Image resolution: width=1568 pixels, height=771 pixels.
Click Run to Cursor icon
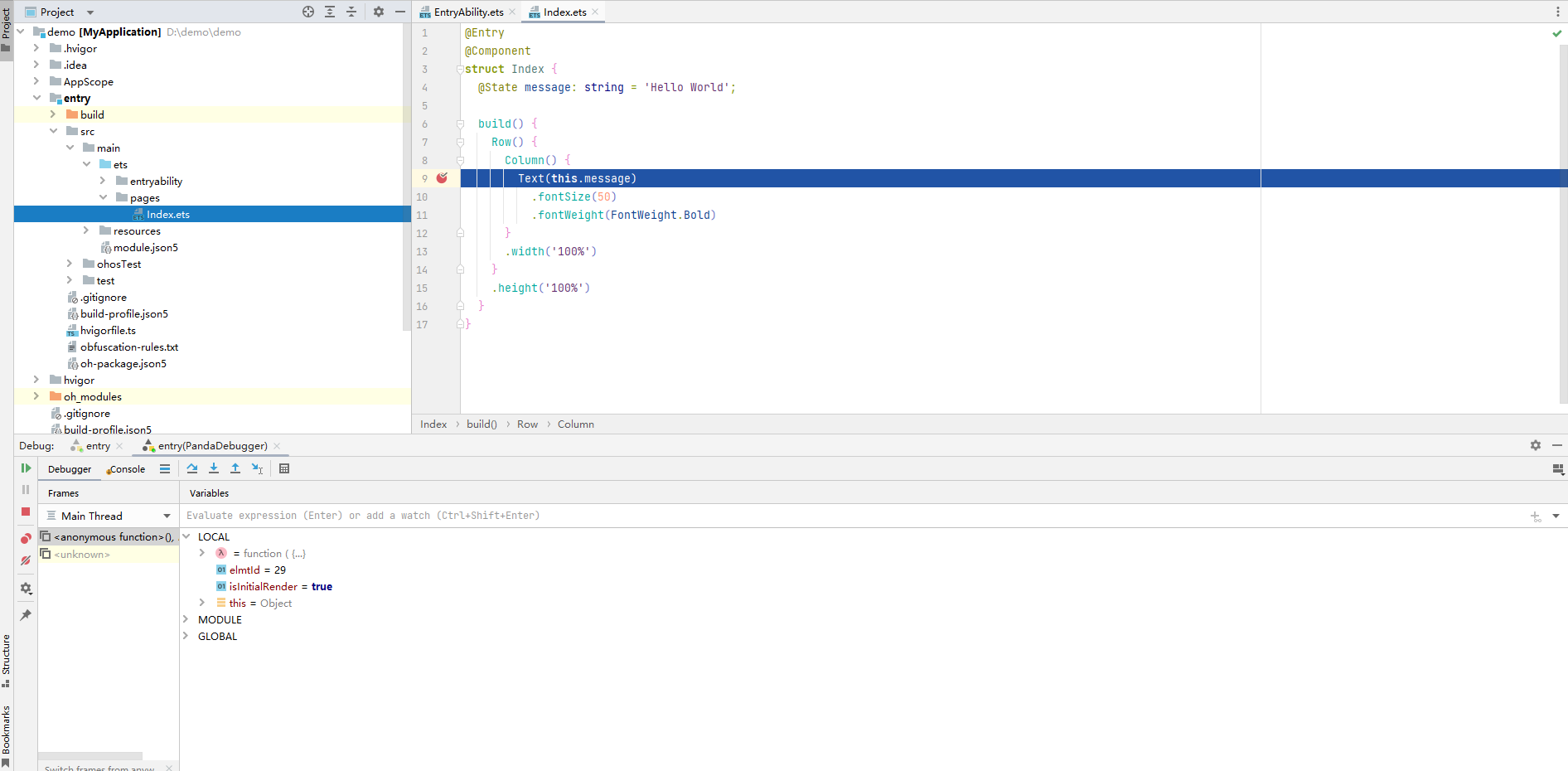[257, 468]
